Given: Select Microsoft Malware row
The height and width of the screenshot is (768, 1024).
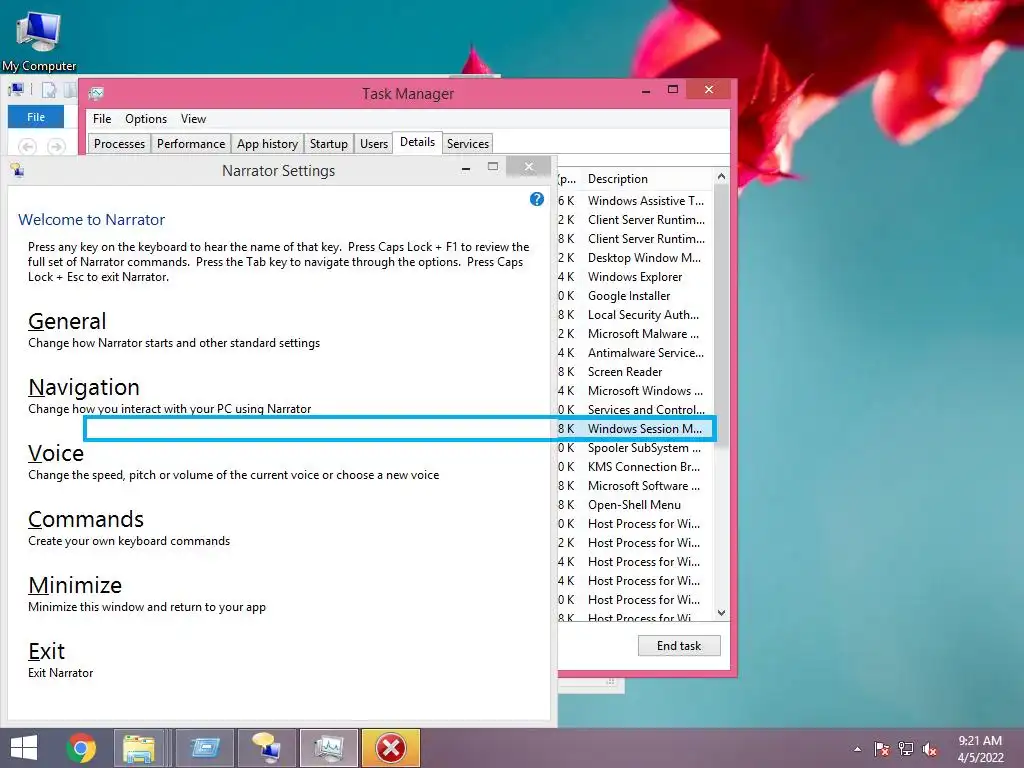Looking at the screenshot, I should pos(635,334).
